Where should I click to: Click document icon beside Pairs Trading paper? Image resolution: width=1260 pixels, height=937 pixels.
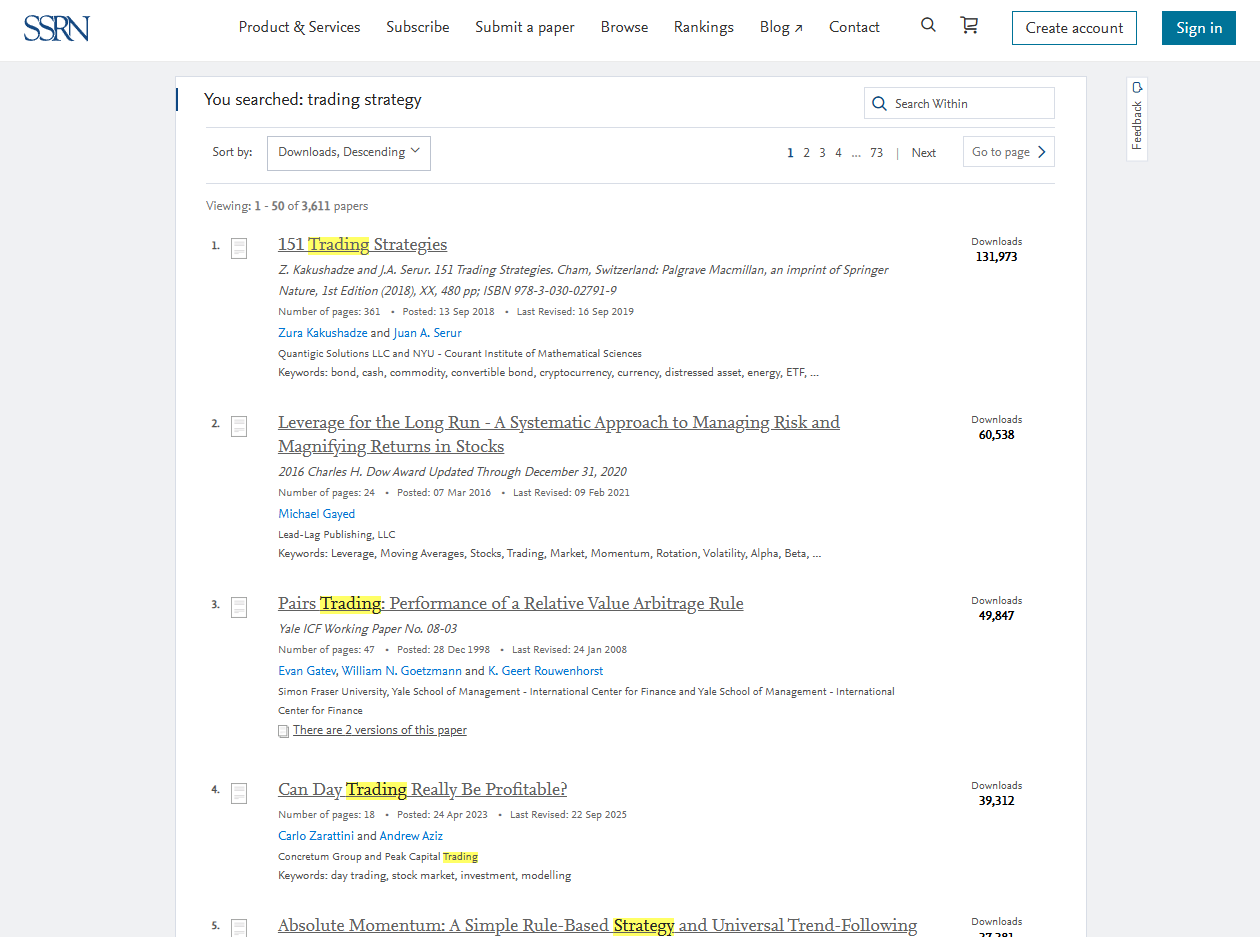click(x=239, y=607)
